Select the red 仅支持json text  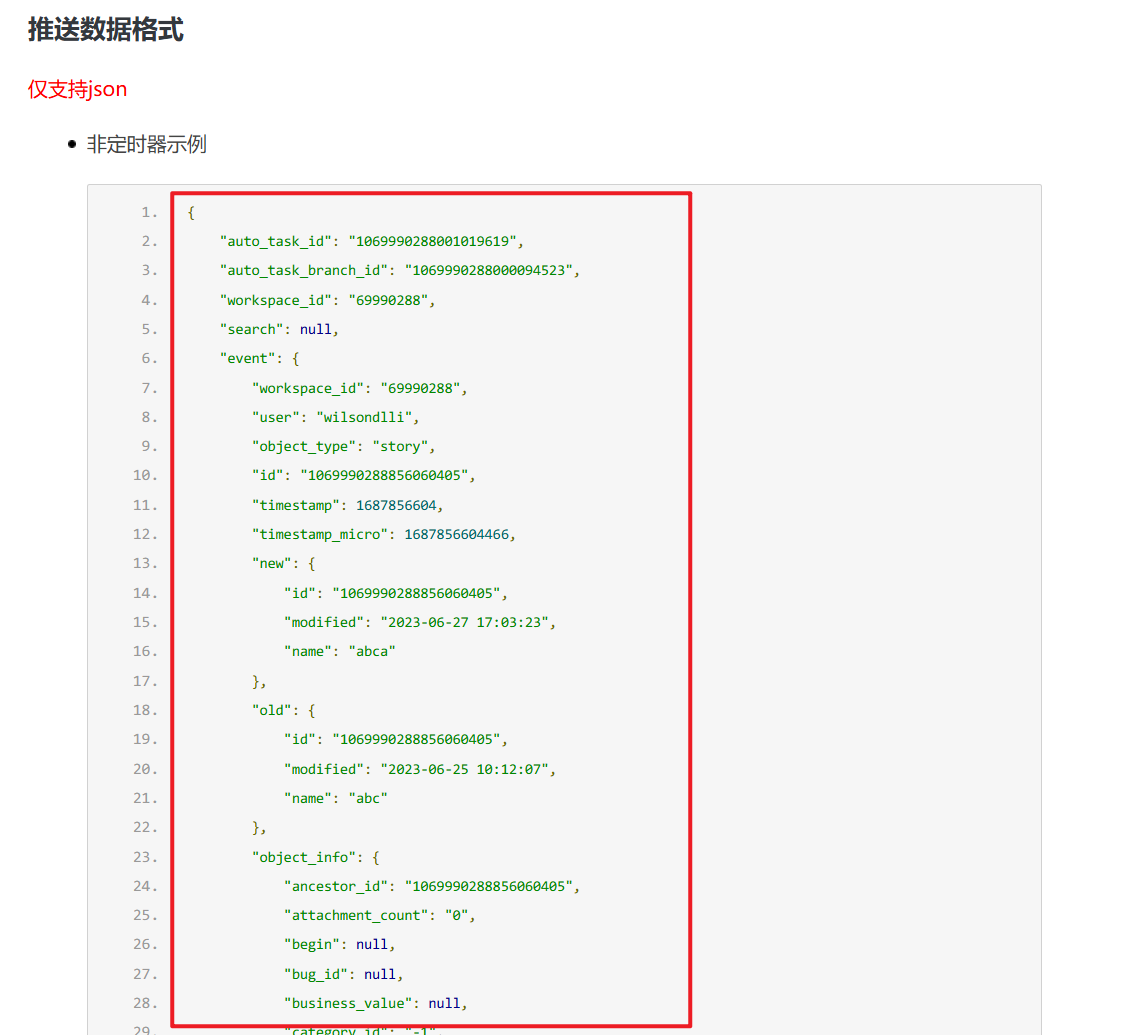click(77, 89)
